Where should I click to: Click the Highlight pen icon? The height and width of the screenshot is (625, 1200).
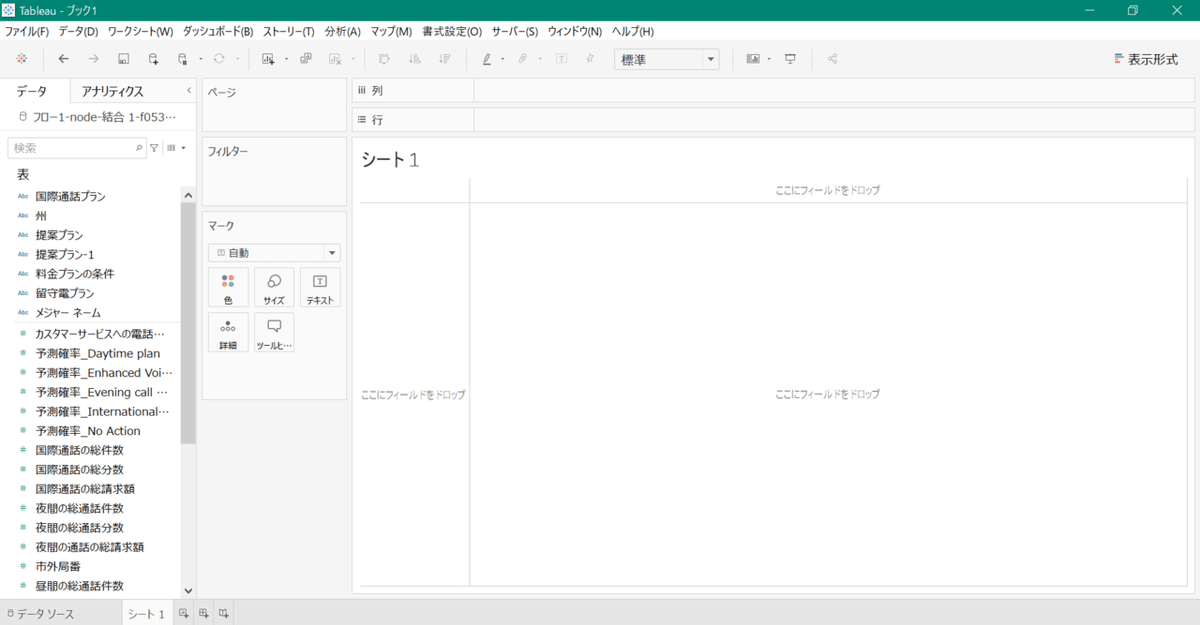click(487, 59)
